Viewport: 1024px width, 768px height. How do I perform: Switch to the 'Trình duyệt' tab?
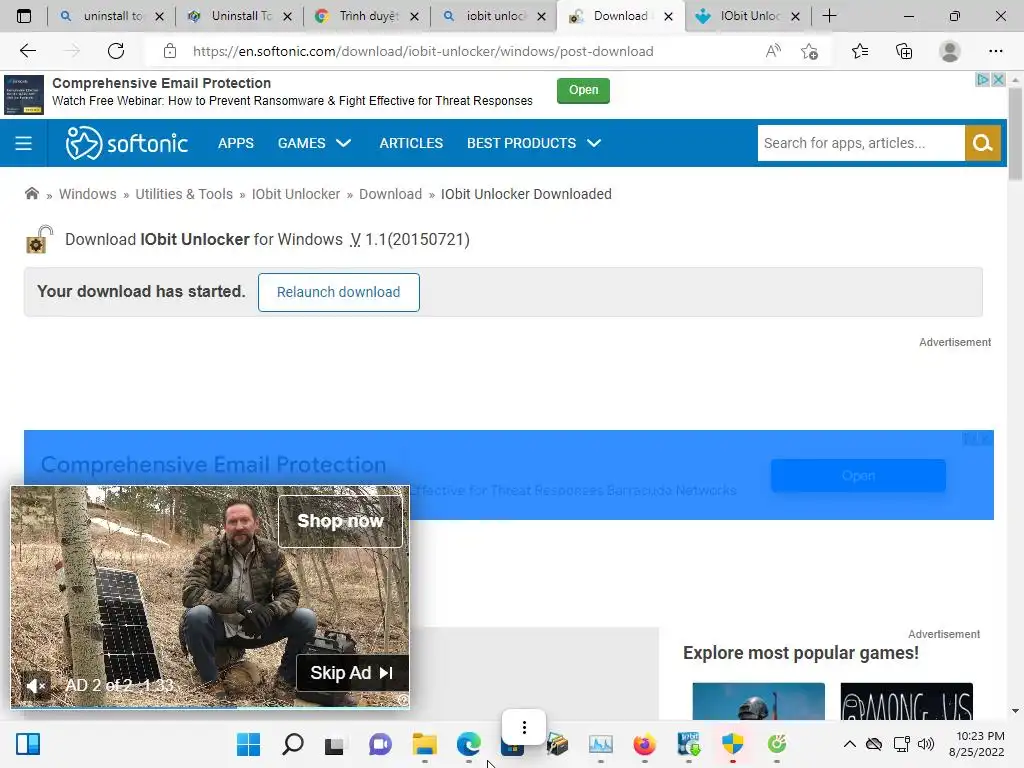366,16
